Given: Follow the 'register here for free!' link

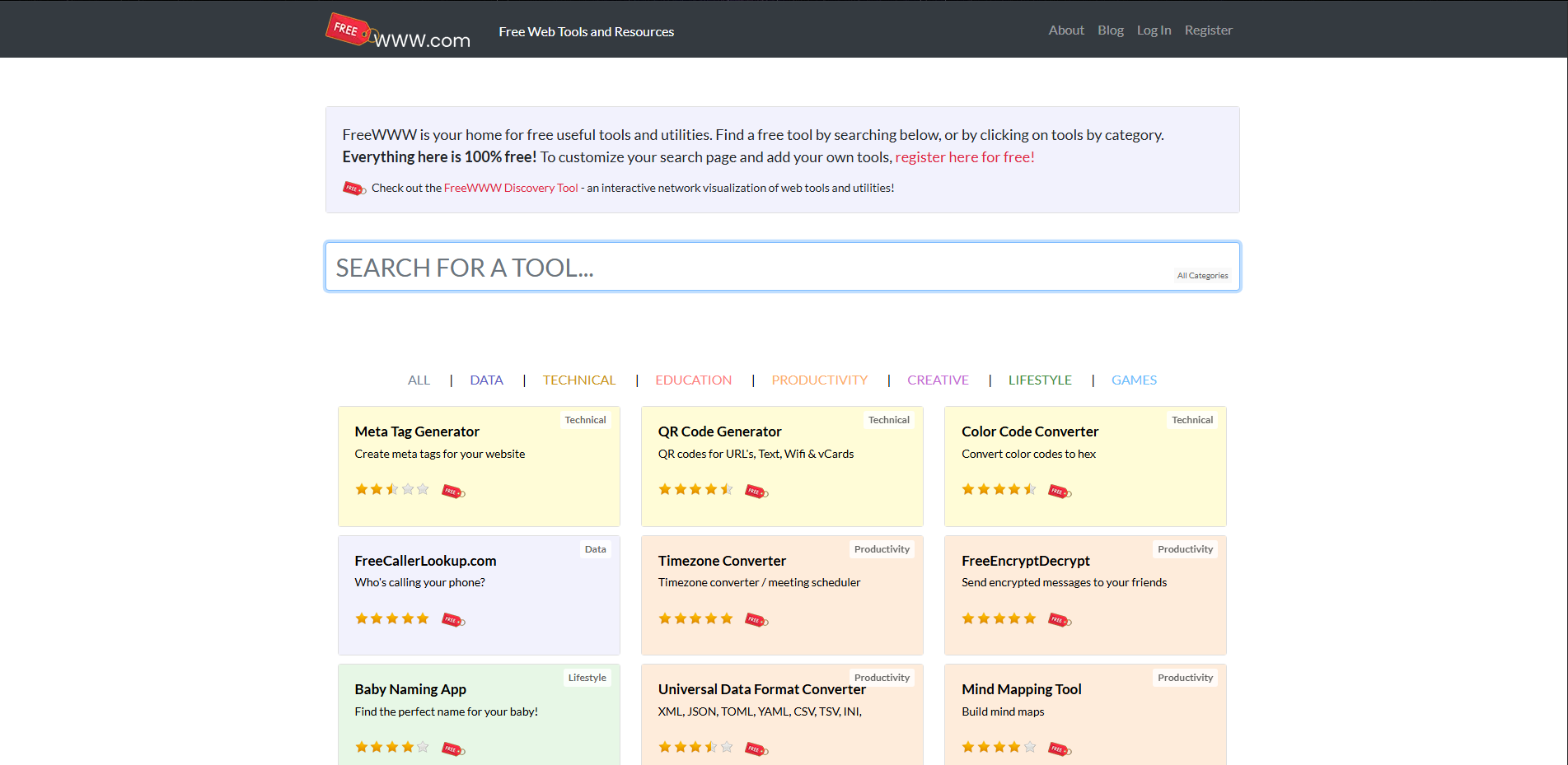Looking at the screenshot, I should click(x=964, y=157).
